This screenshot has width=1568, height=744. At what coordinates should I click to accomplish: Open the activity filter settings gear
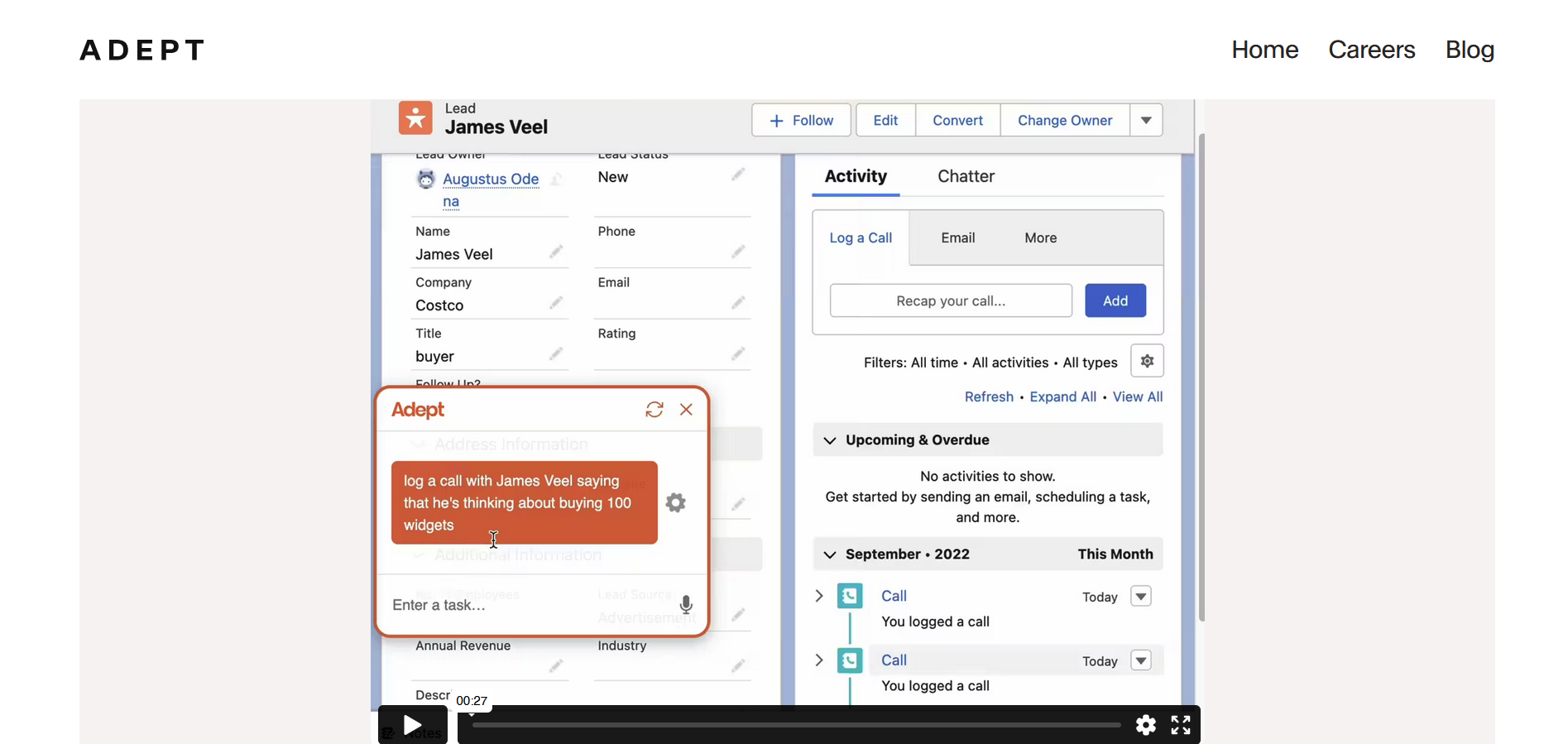click(x=1147, y=361)
